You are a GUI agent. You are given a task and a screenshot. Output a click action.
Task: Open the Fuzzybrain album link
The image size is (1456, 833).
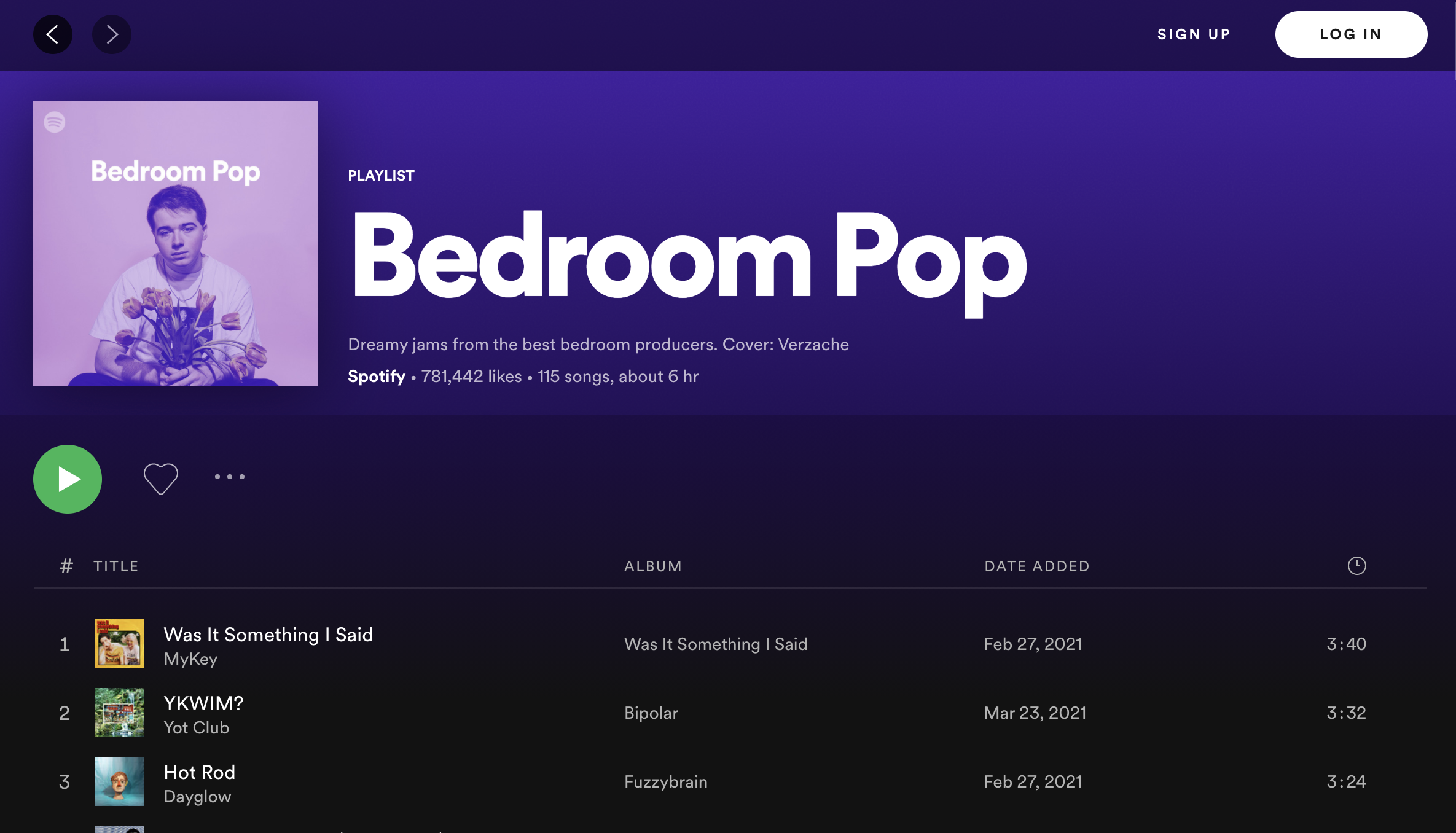pos(666,781)
